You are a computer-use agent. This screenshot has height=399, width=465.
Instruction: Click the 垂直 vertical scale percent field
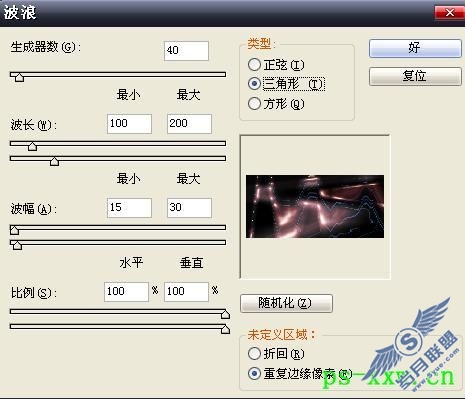[186, 292]
